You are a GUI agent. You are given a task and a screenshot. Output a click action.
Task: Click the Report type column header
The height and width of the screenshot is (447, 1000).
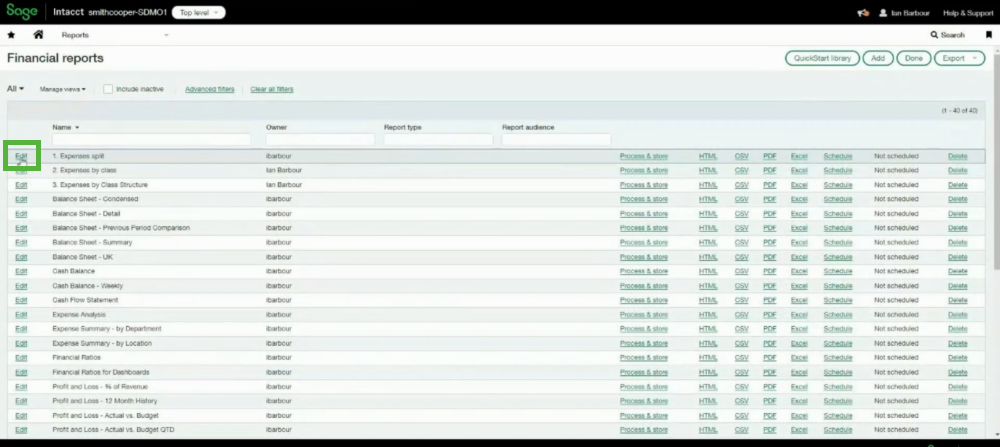click(x=402, y=128)
